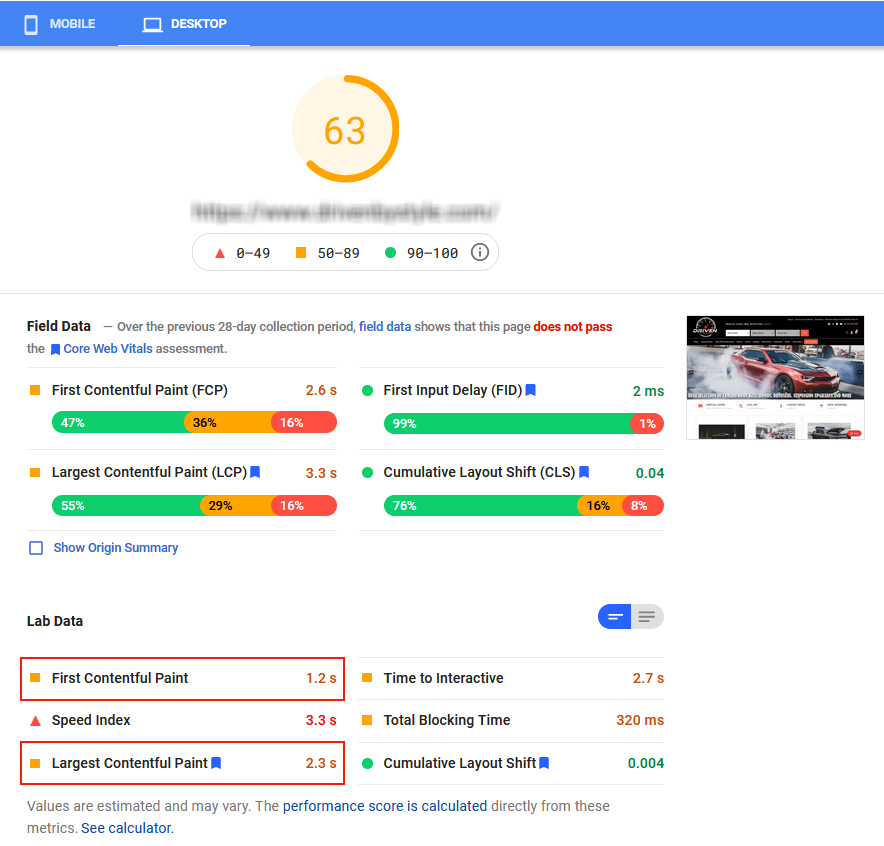Click the Lab Data Cumulative Layout Shift bookmark icon
The height and width of the screenshot is (846, 884).
point(544,763)
